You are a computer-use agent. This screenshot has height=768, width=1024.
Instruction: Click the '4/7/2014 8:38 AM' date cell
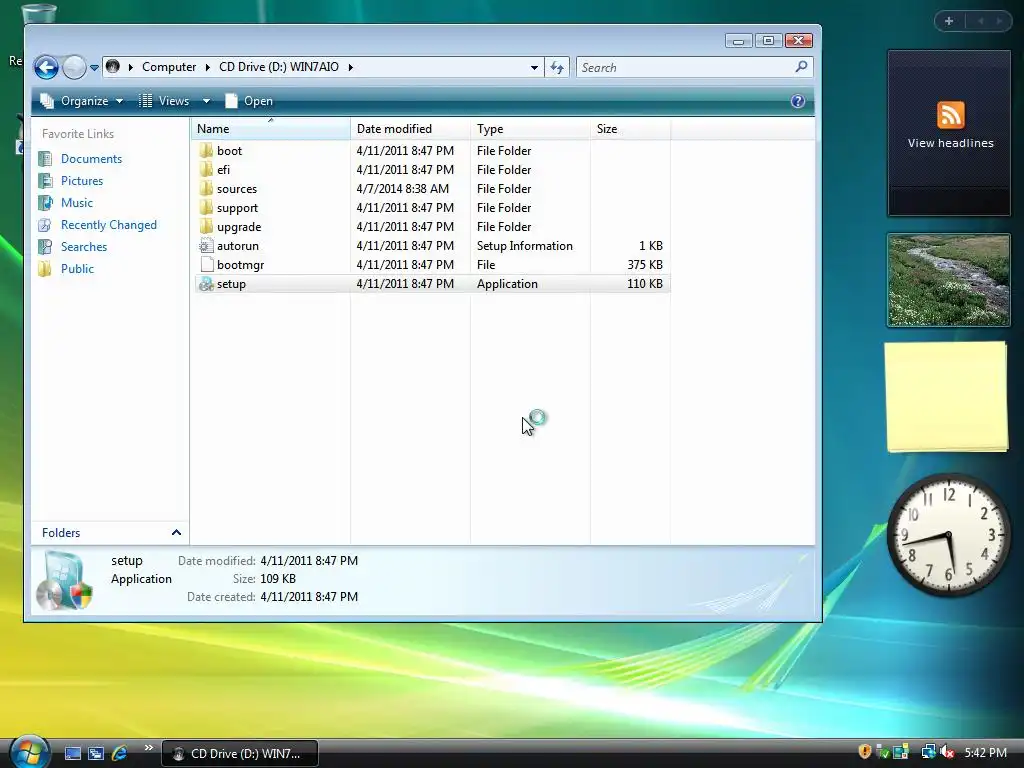click(x=402, y=189)
